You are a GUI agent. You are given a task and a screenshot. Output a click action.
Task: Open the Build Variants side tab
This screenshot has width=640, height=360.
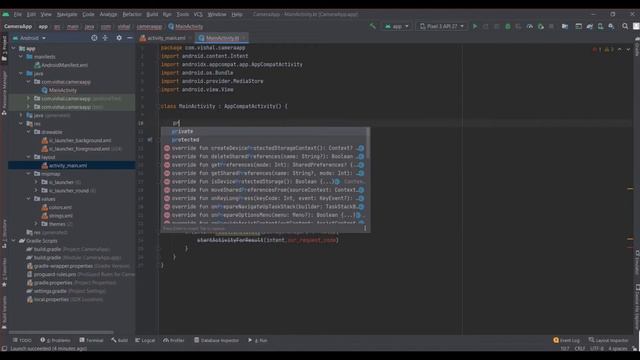[4, 313]
